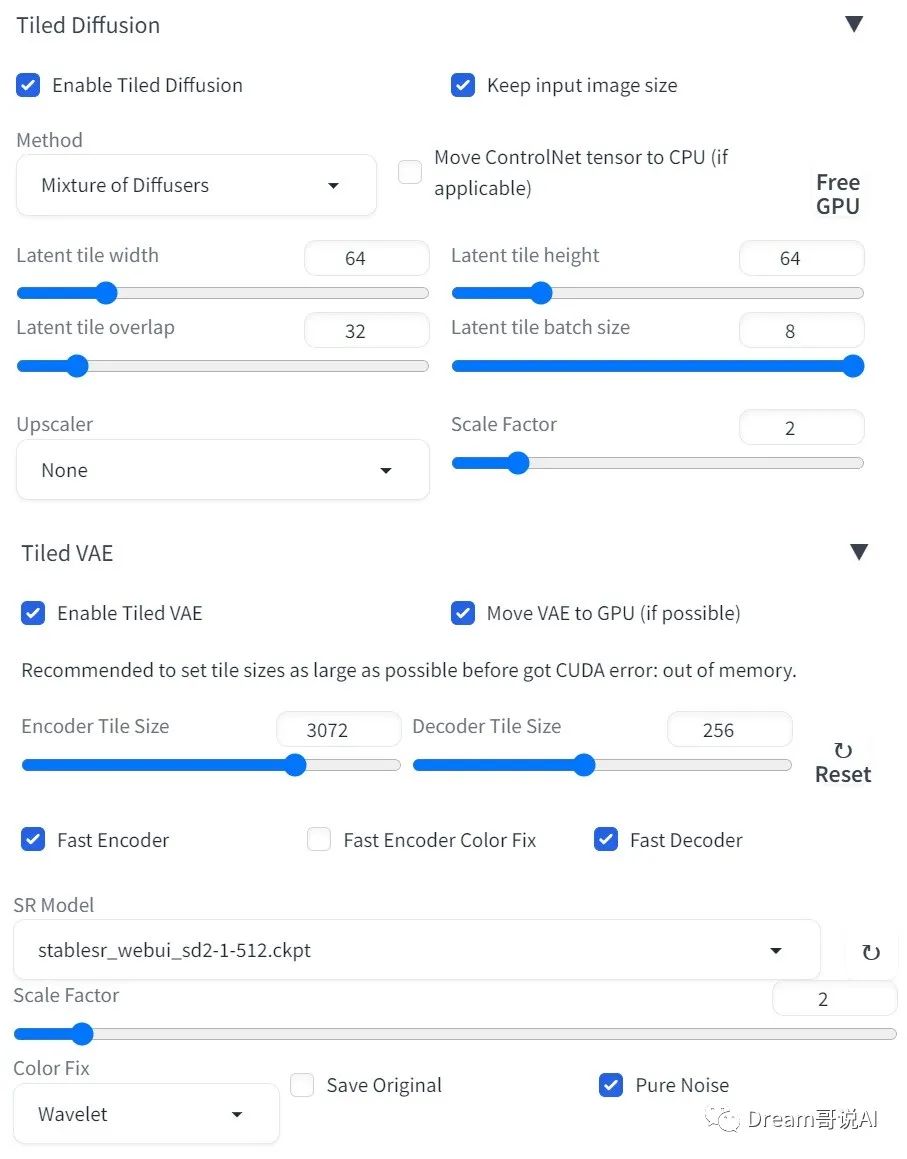The width and height of the screenshot is (907, 1159).
Task: Open the Color Fix Wavelet dropdown
Action: pos(146,1114)
